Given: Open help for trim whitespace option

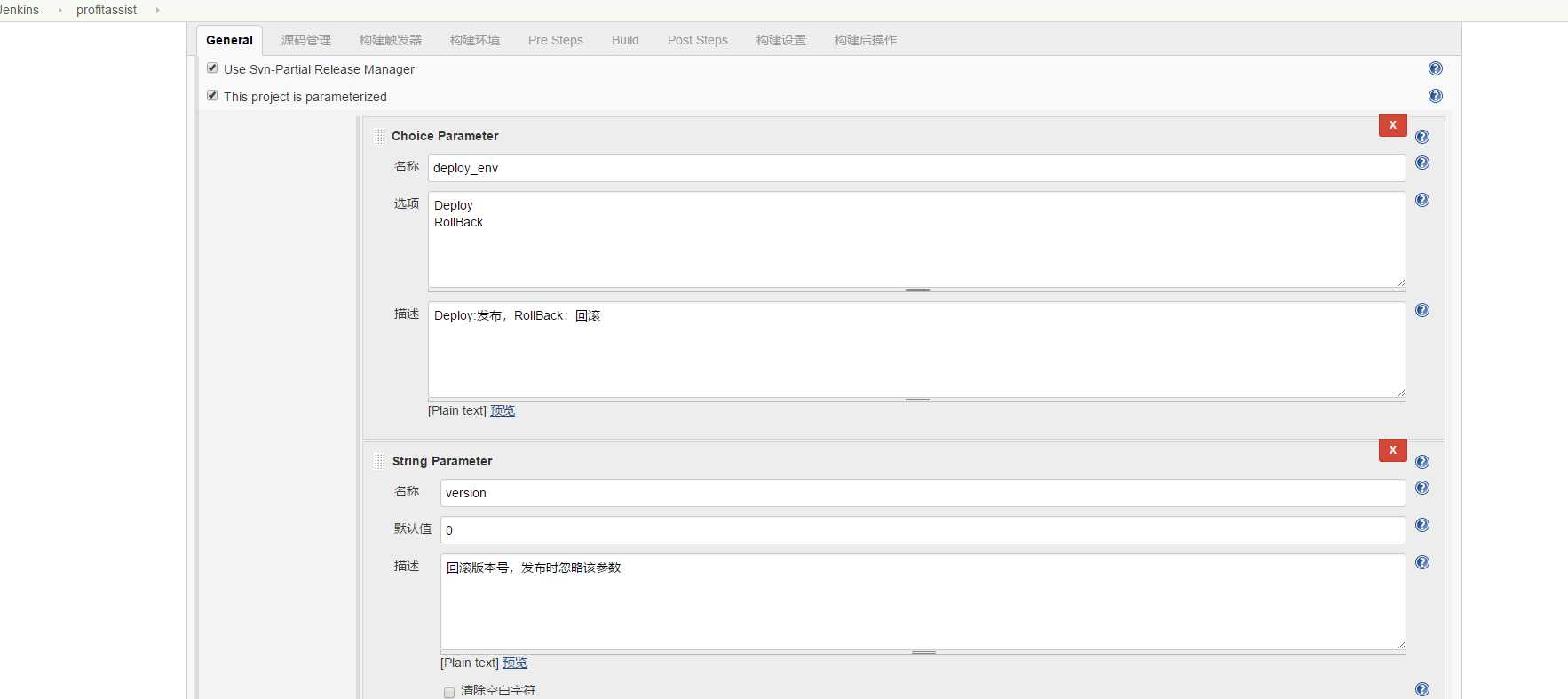Looking at the screenshot, I should (1422, 689).
